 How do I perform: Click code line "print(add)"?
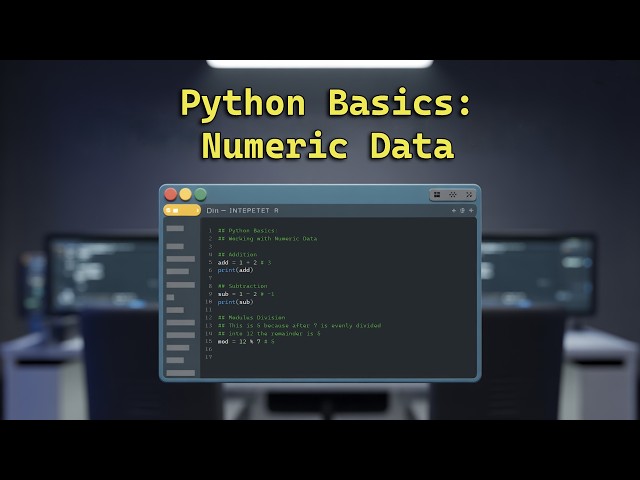click(x=236, y=270)
